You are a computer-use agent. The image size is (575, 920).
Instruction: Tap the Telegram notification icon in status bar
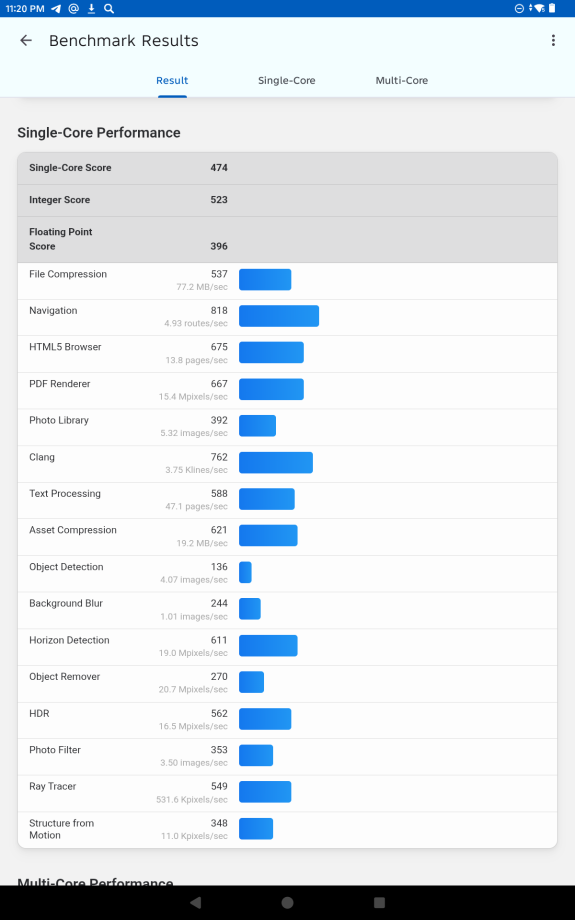[x=56, y=8]
